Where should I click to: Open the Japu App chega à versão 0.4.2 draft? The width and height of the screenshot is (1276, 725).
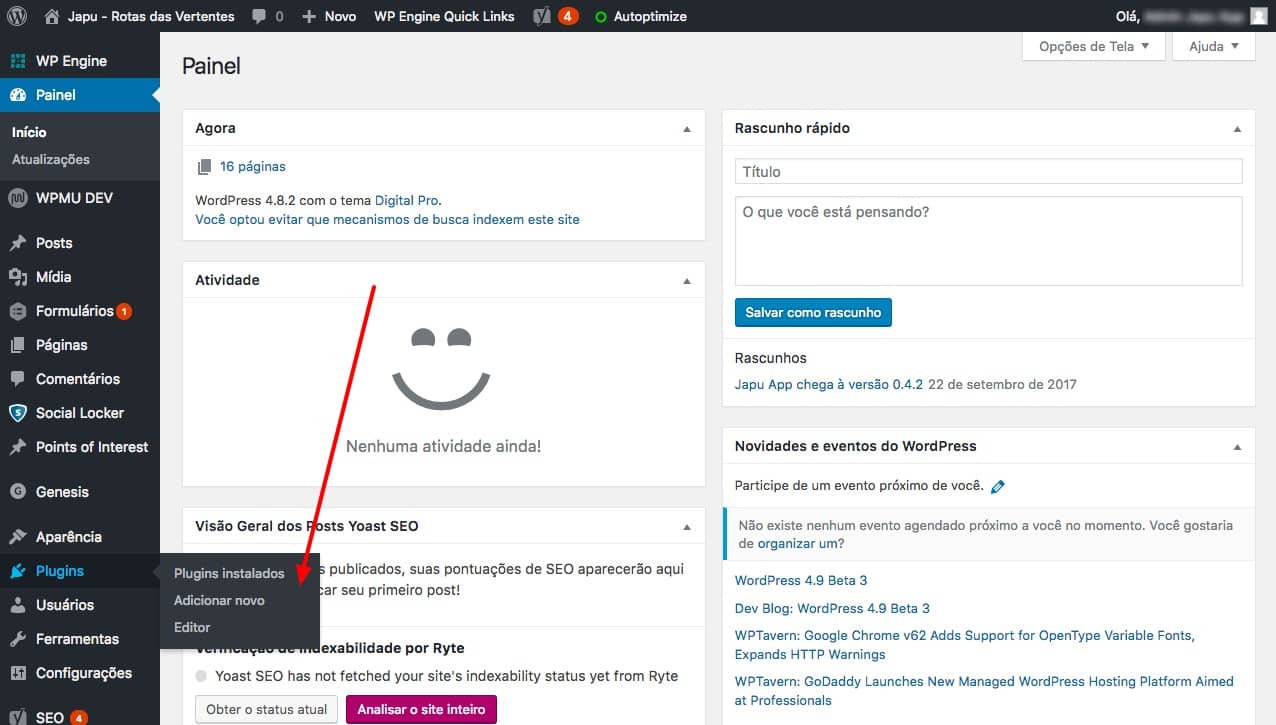pyautogui.click(x=829, y=384)
